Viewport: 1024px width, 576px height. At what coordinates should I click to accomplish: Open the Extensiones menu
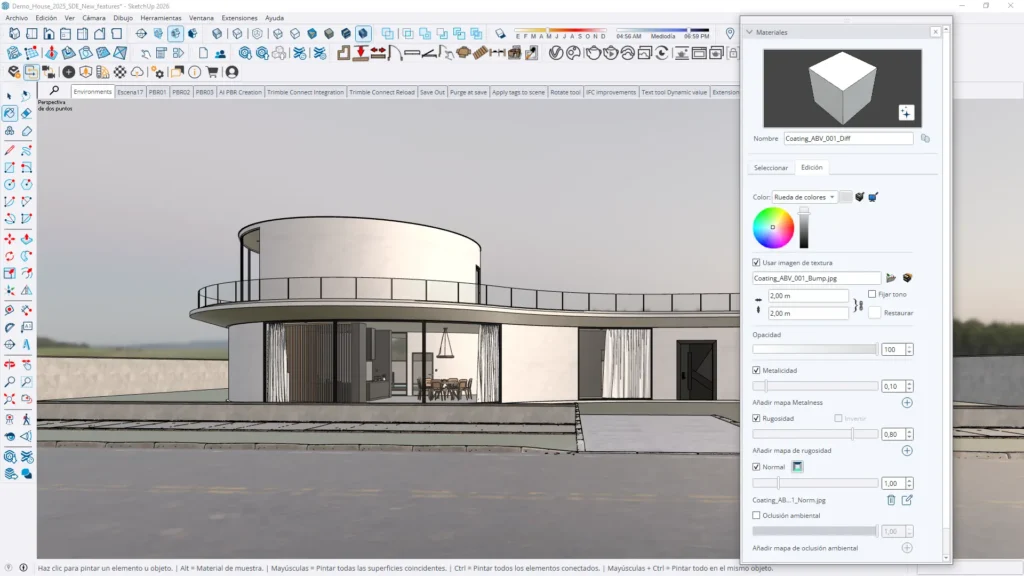click(239, 18)
